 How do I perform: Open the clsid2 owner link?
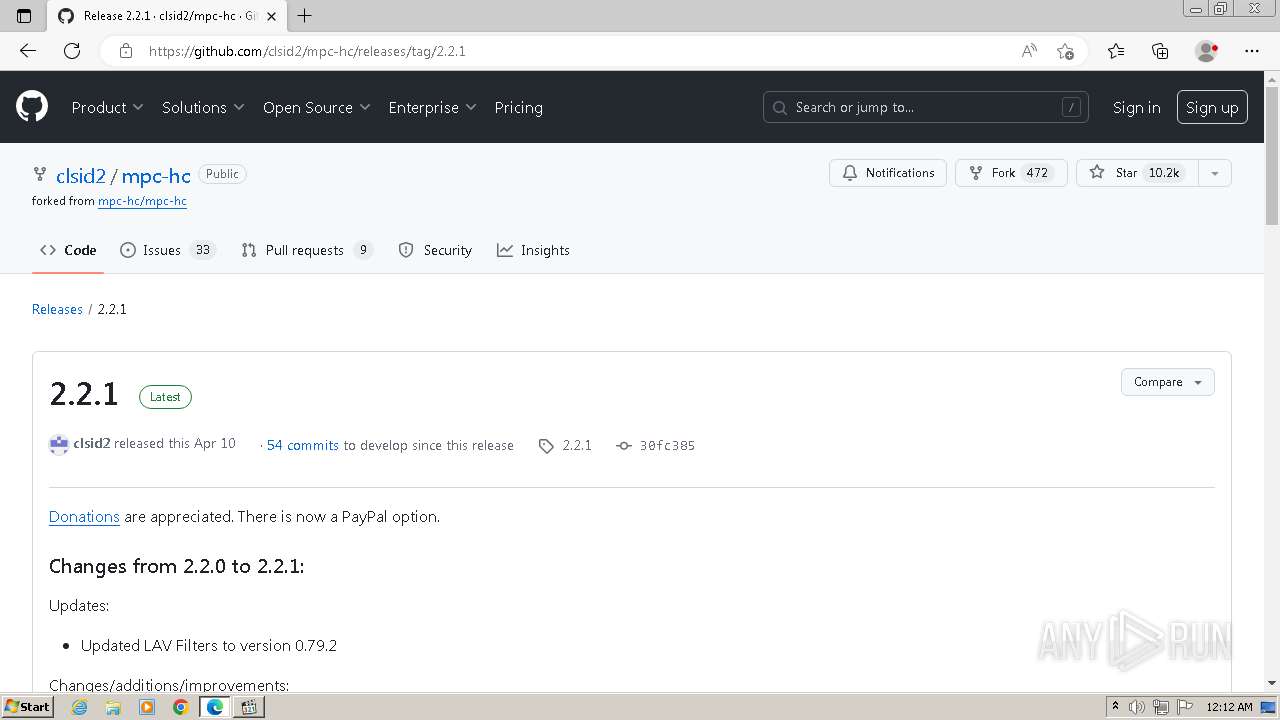point(81,175)
